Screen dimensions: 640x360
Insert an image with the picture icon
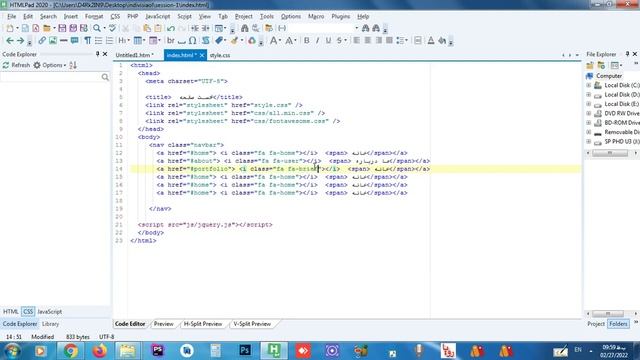[53, 40]
